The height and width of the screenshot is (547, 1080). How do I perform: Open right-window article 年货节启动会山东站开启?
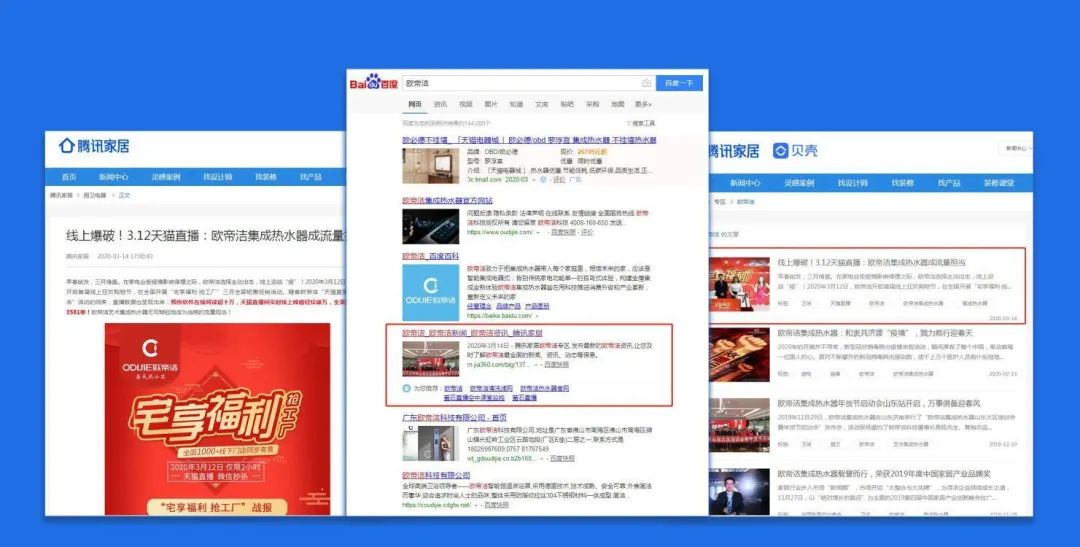point(879,403)
